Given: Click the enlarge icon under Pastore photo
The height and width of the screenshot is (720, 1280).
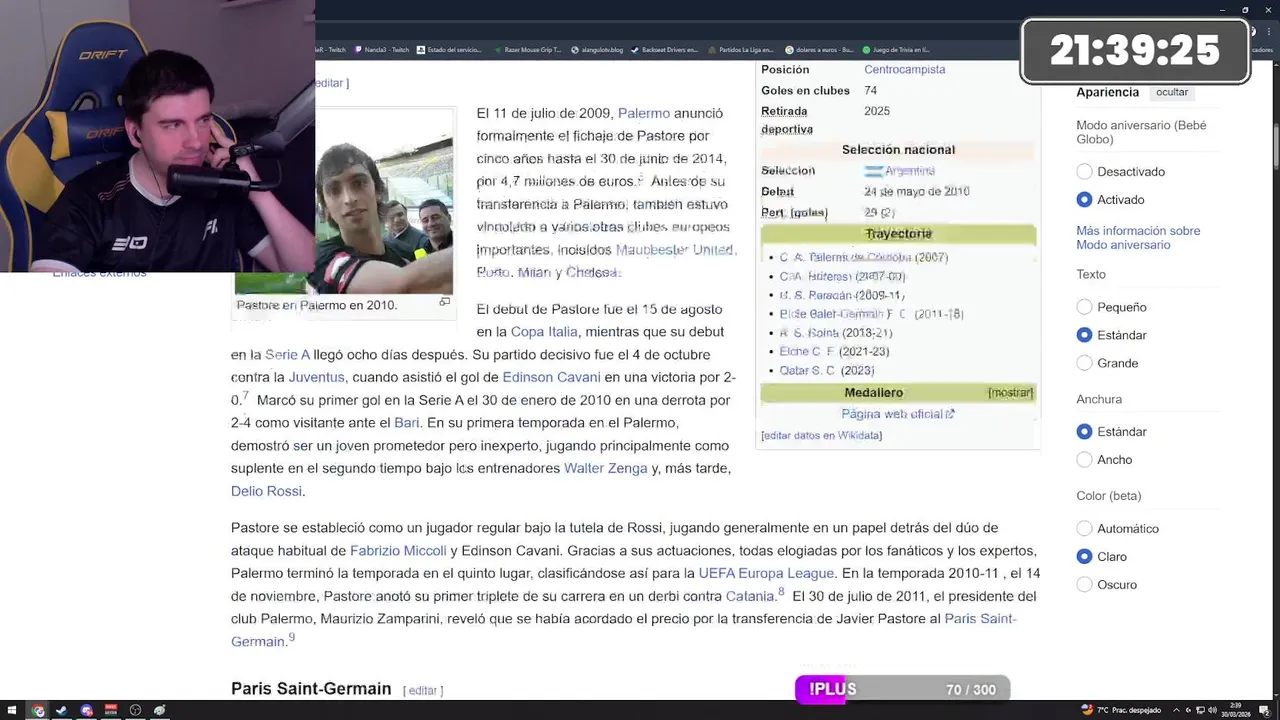Looking at the screenshot, I should pyautogui.click(x=445, y=301).
